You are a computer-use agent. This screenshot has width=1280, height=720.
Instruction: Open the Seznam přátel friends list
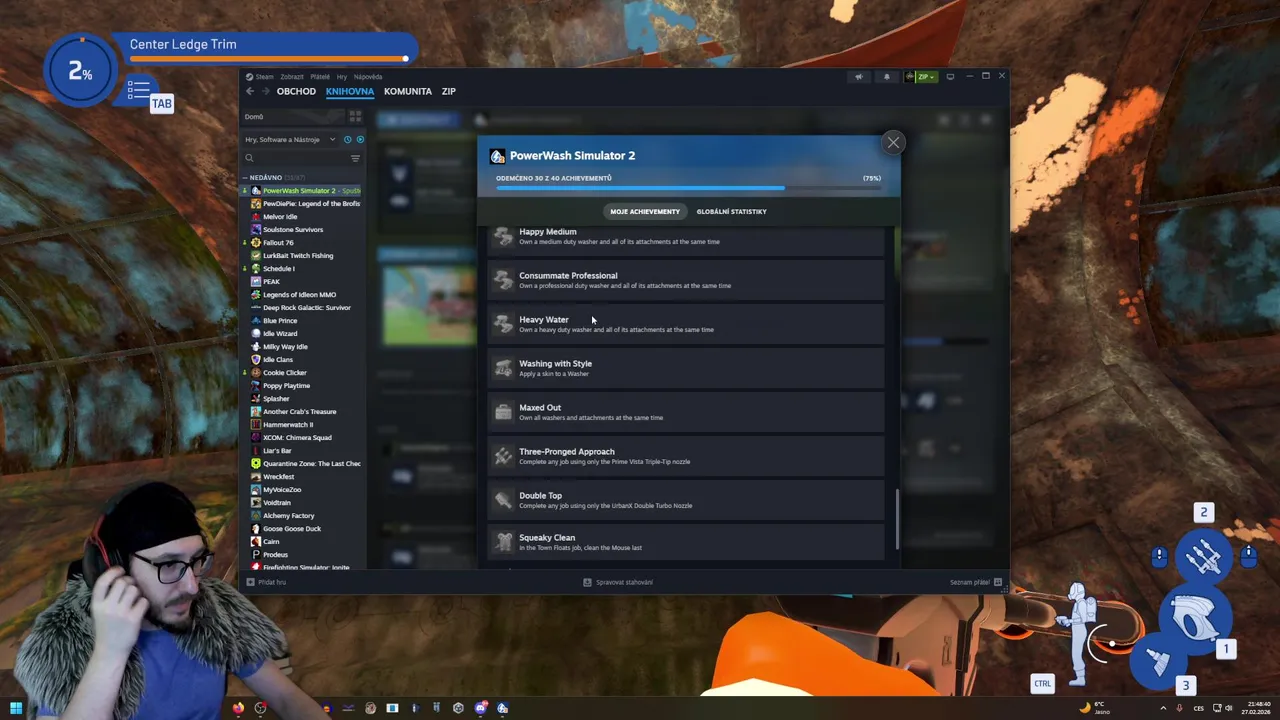(x=976, y=582)
